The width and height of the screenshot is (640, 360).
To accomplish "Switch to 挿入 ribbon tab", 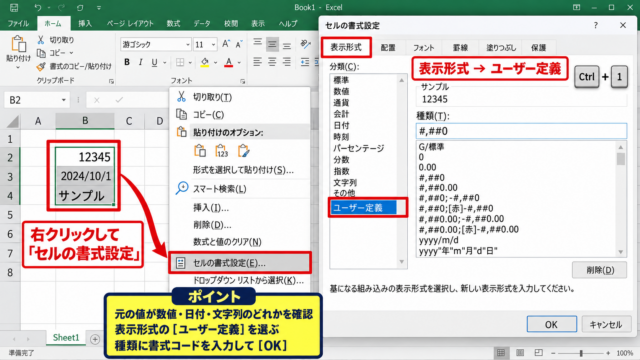I will 85,24.
